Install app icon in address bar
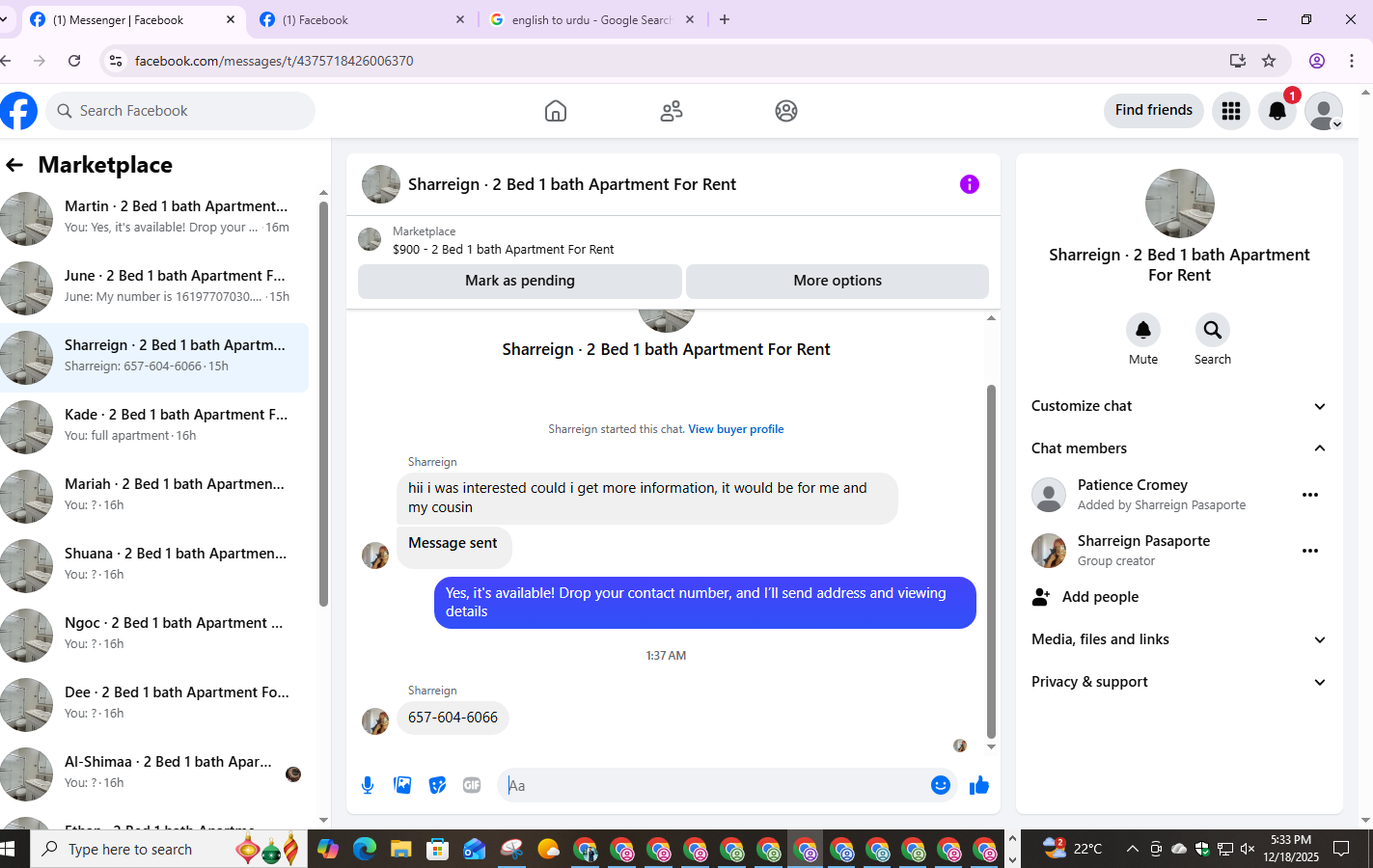 [1238, 61]
